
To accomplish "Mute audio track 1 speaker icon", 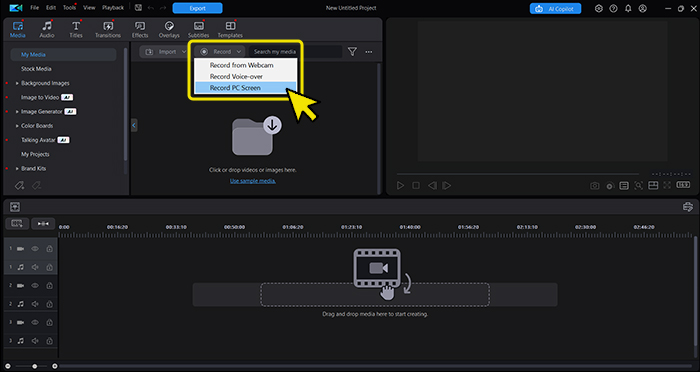I will [35, 267].
